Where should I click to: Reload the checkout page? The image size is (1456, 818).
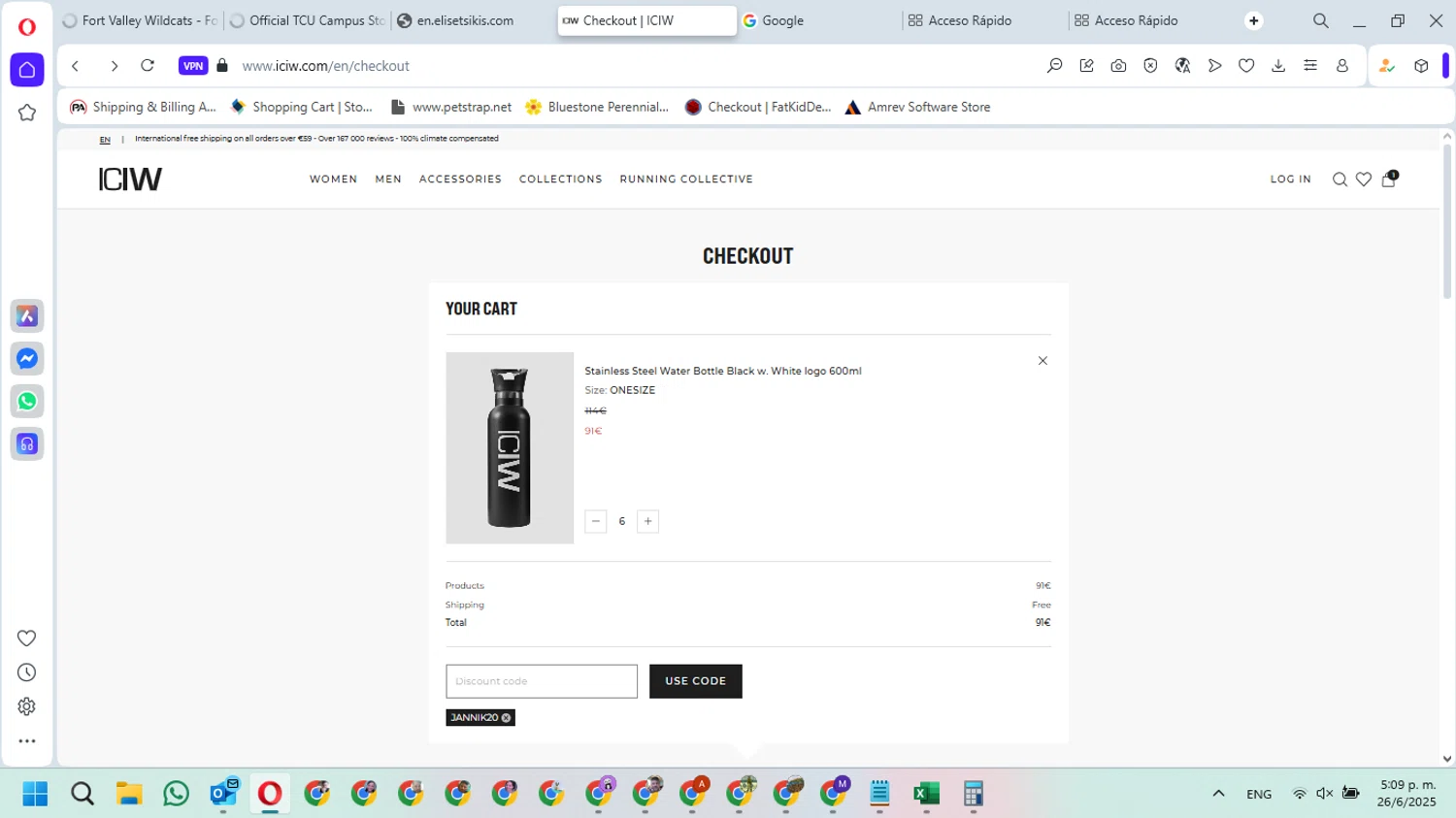click(148, 66)
